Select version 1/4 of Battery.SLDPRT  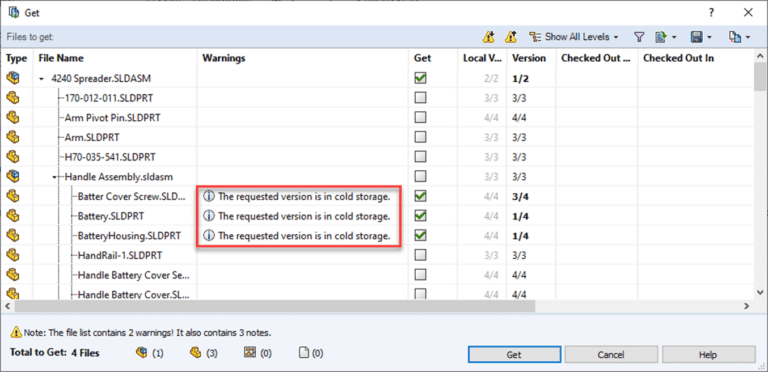pyautogui.click(x=520, y=216)
